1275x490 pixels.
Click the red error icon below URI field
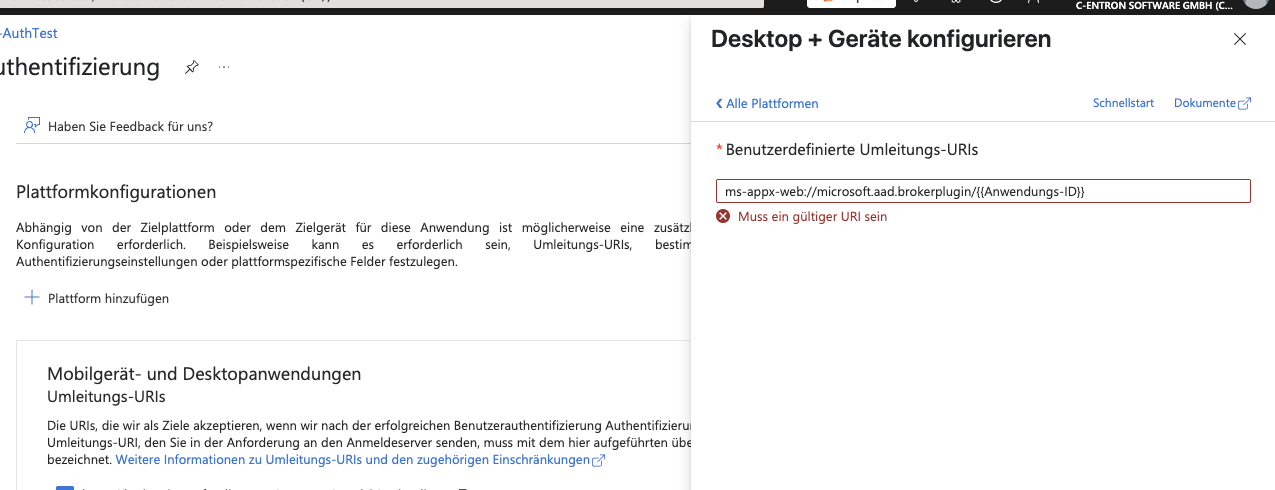723,217
